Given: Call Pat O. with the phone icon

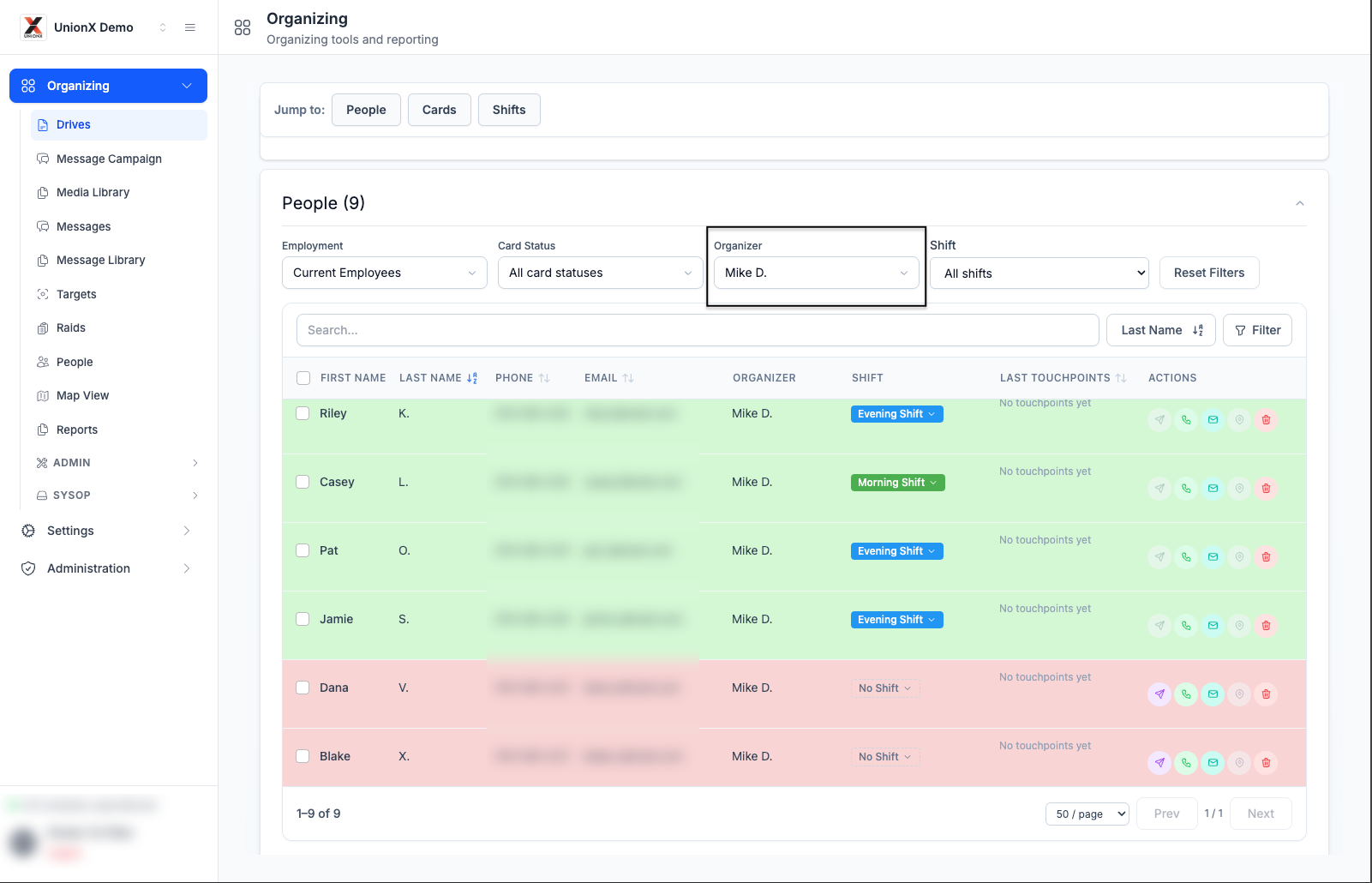Looking at the screenshot, I should 1186,557.
